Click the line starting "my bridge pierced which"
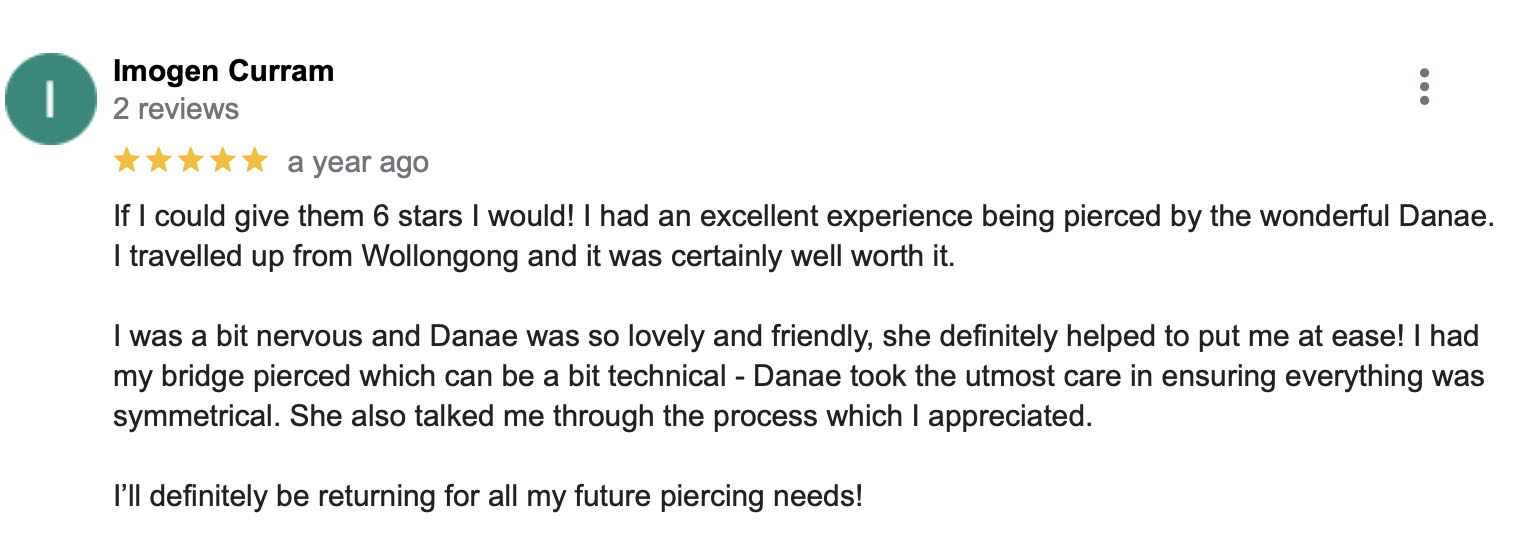This screenshot has width=1540, height=534. point(799,377)
